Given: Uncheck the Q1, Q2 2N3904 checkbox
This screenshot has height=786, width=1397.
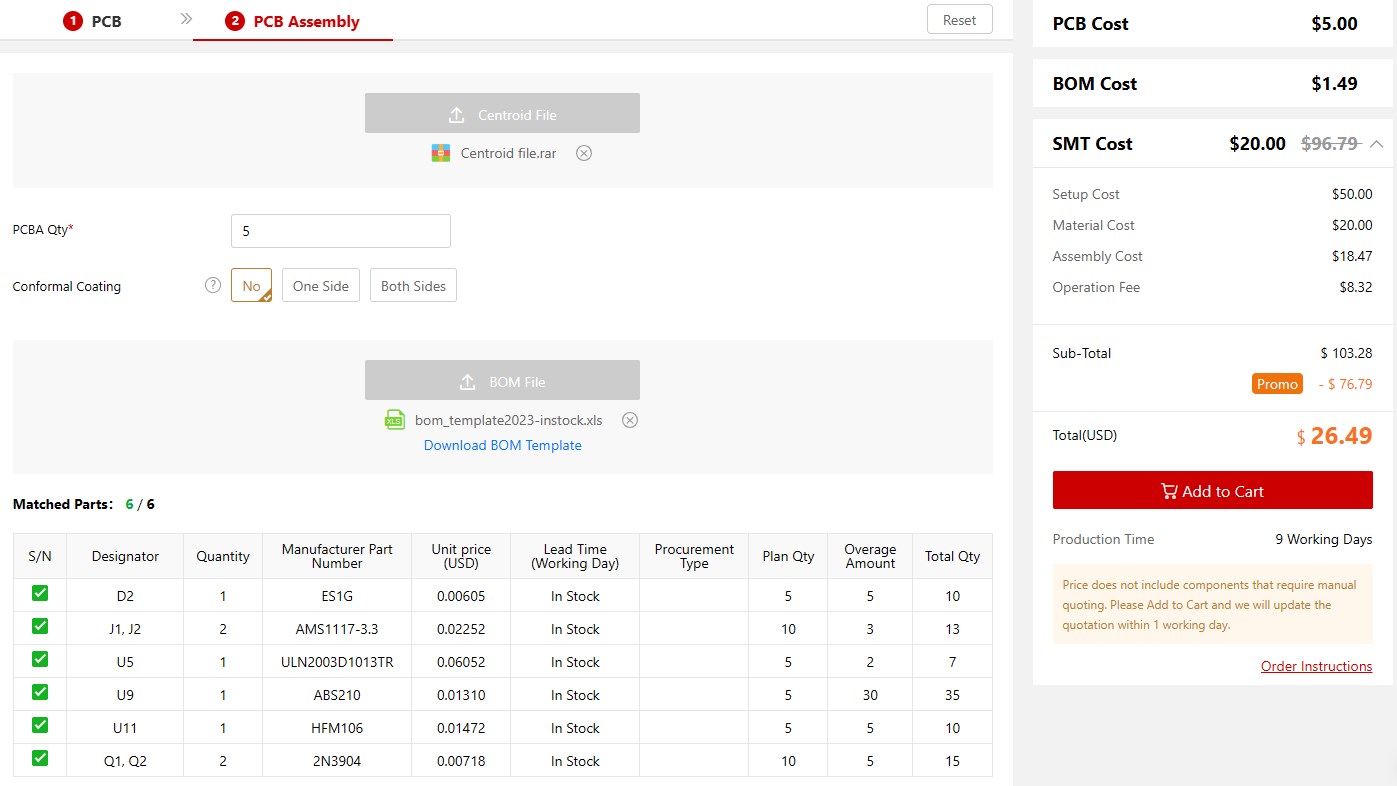Looking at the screenshot, I should (40, 759).
